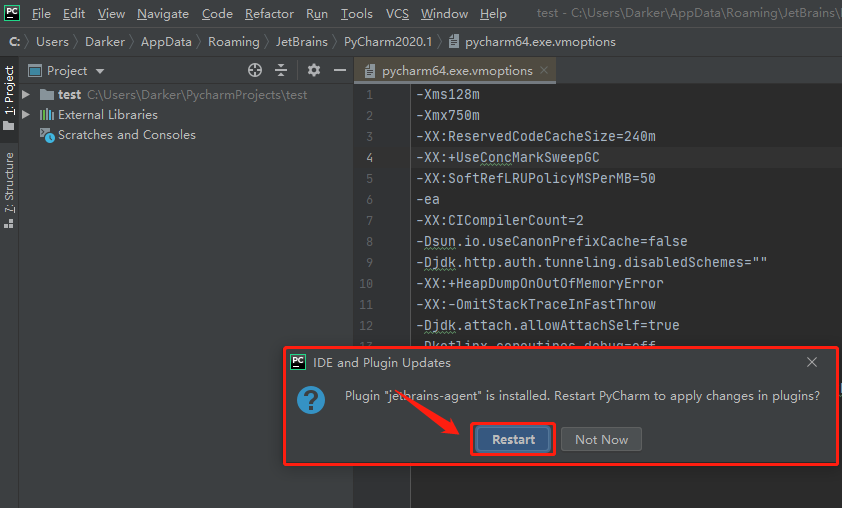Open the Refactor menu
Image resolution: width=842 pixels, height=508 pixels.
(269, 14)
